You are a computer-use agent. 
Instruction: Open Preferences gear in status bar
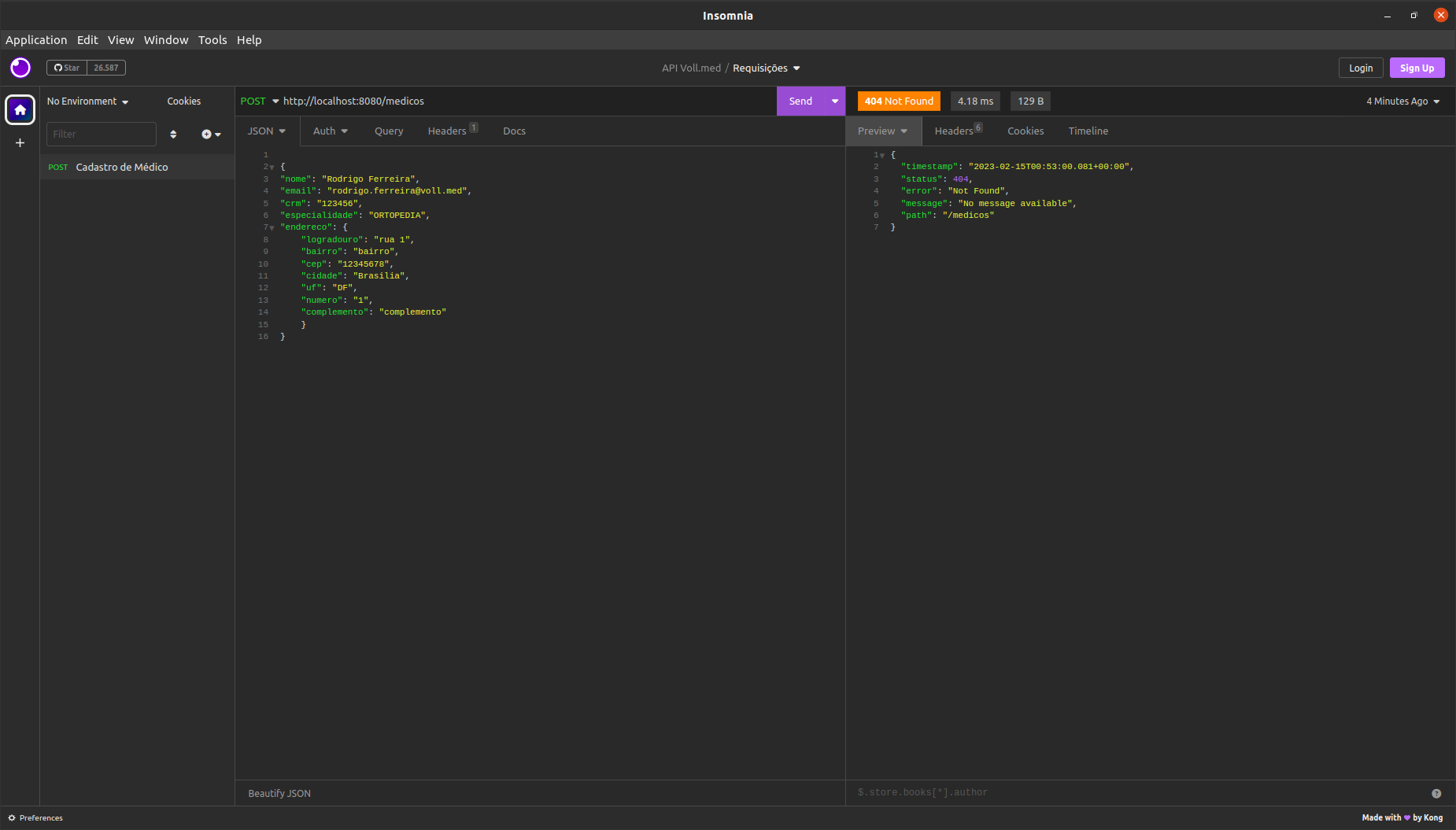tap(35, 818)
